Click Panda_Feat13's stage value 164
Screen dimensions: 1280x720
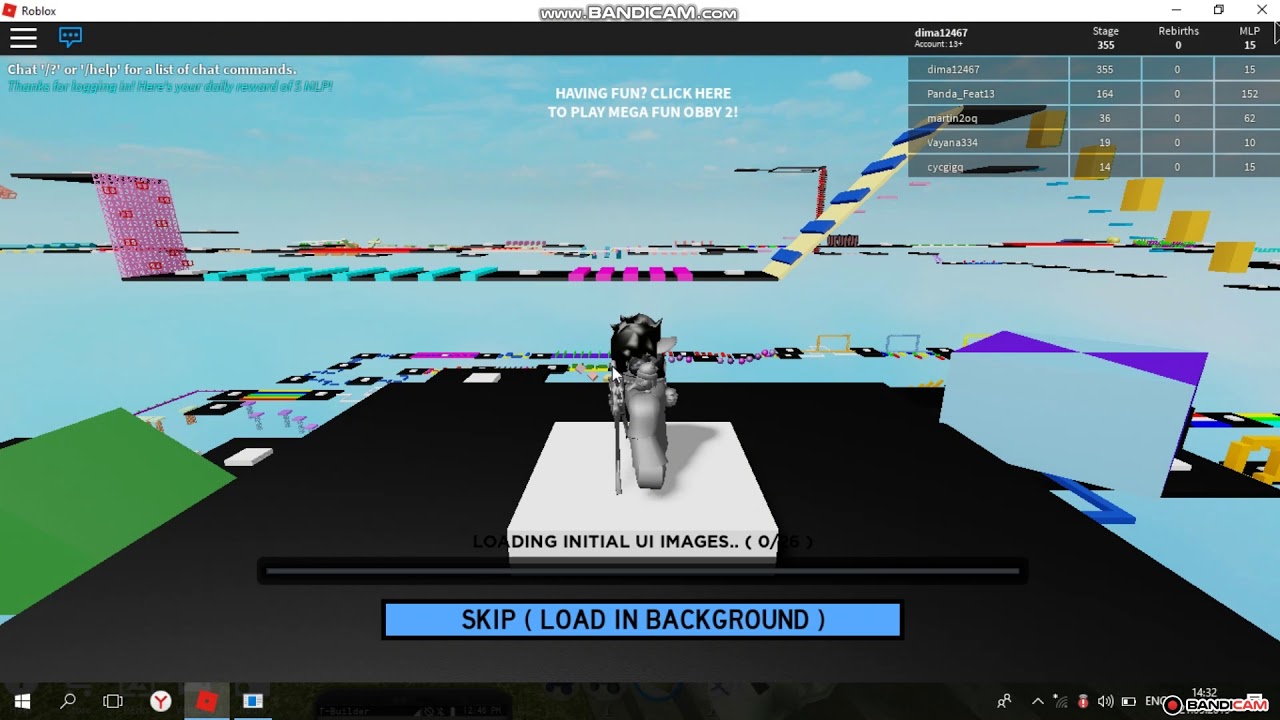[x=1105, y=94]
